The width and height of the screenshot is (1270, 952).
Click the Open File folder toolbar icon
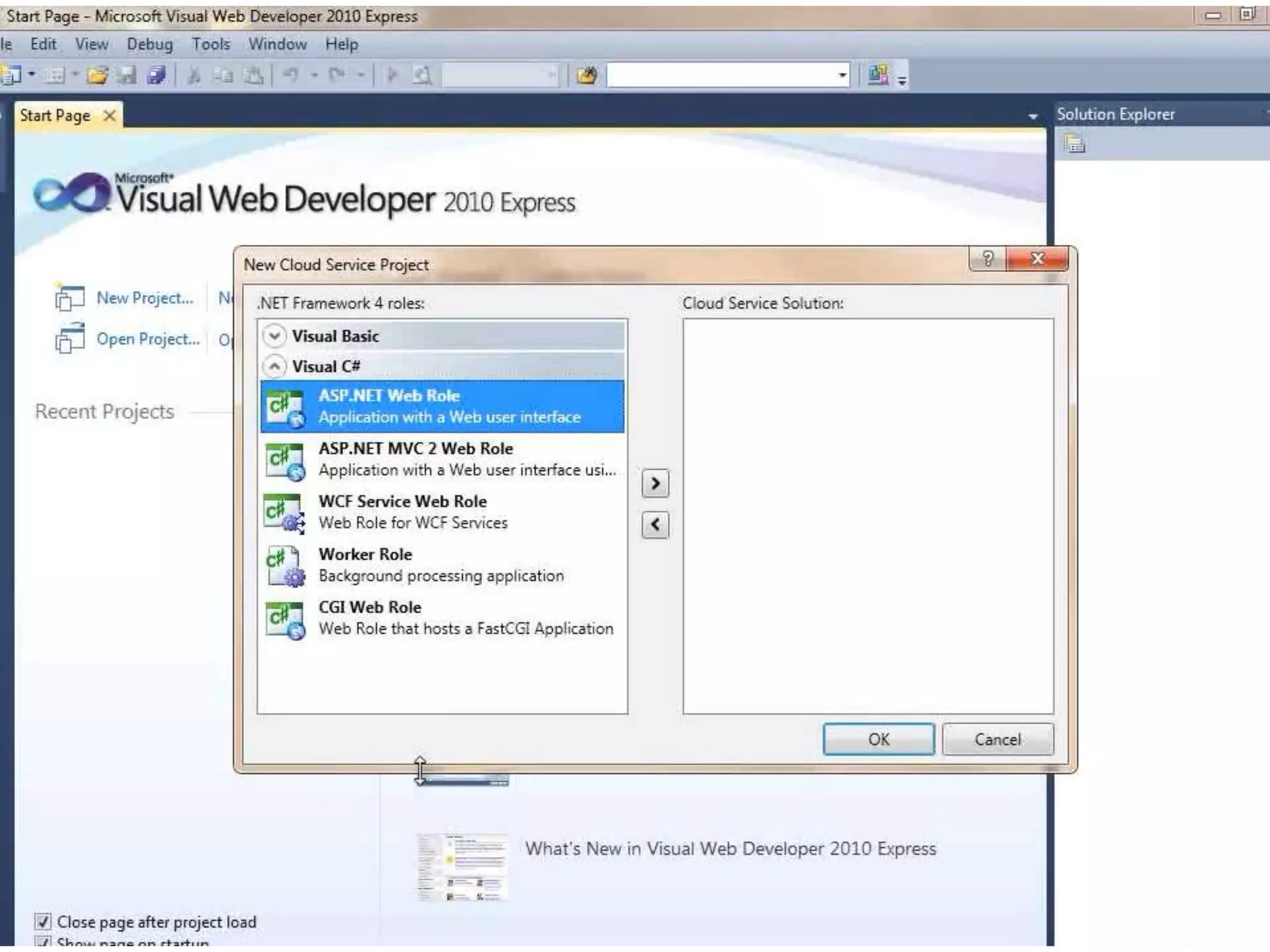coord(97,76)
